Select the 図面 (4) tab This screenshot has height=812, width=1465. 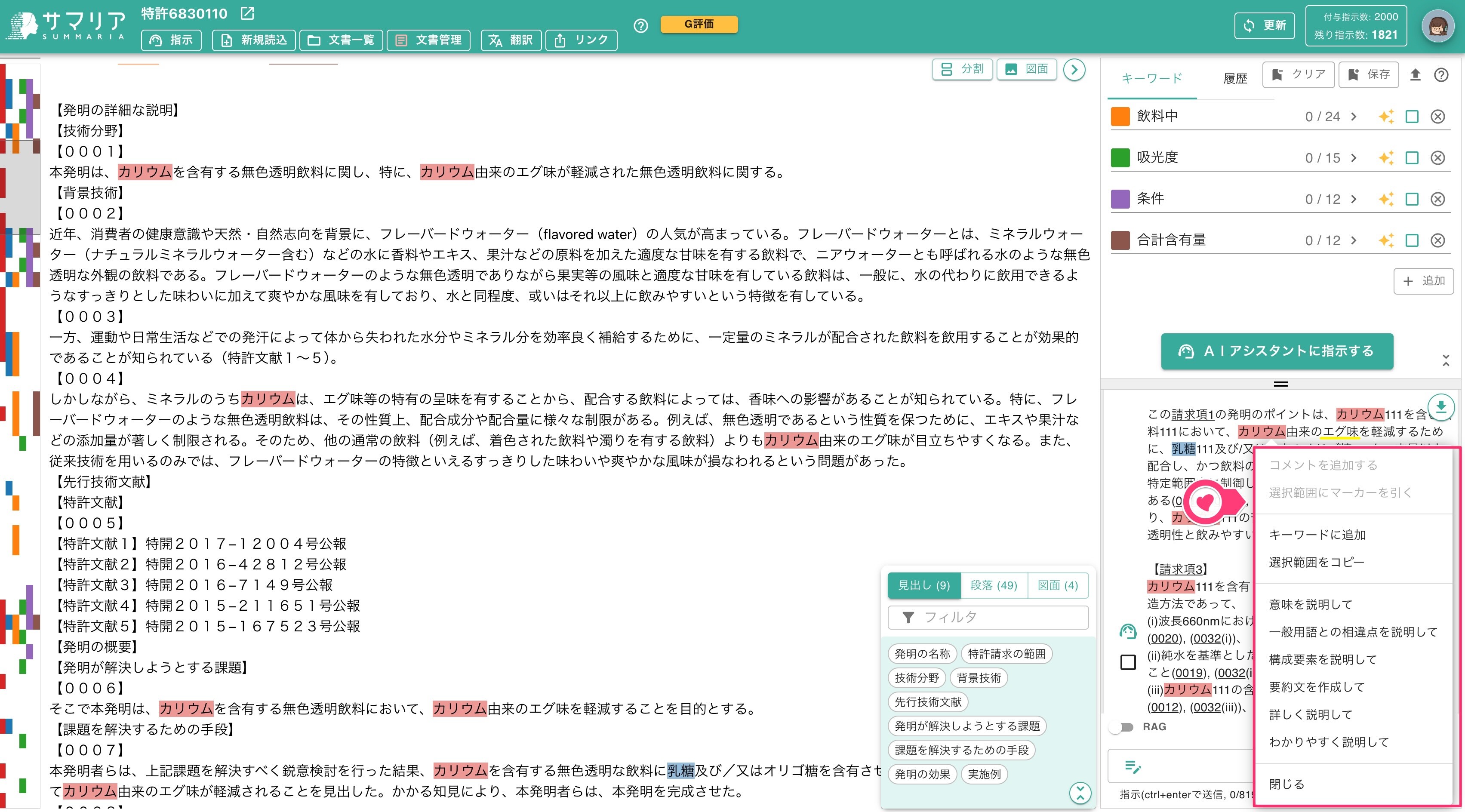point(1058,585)
